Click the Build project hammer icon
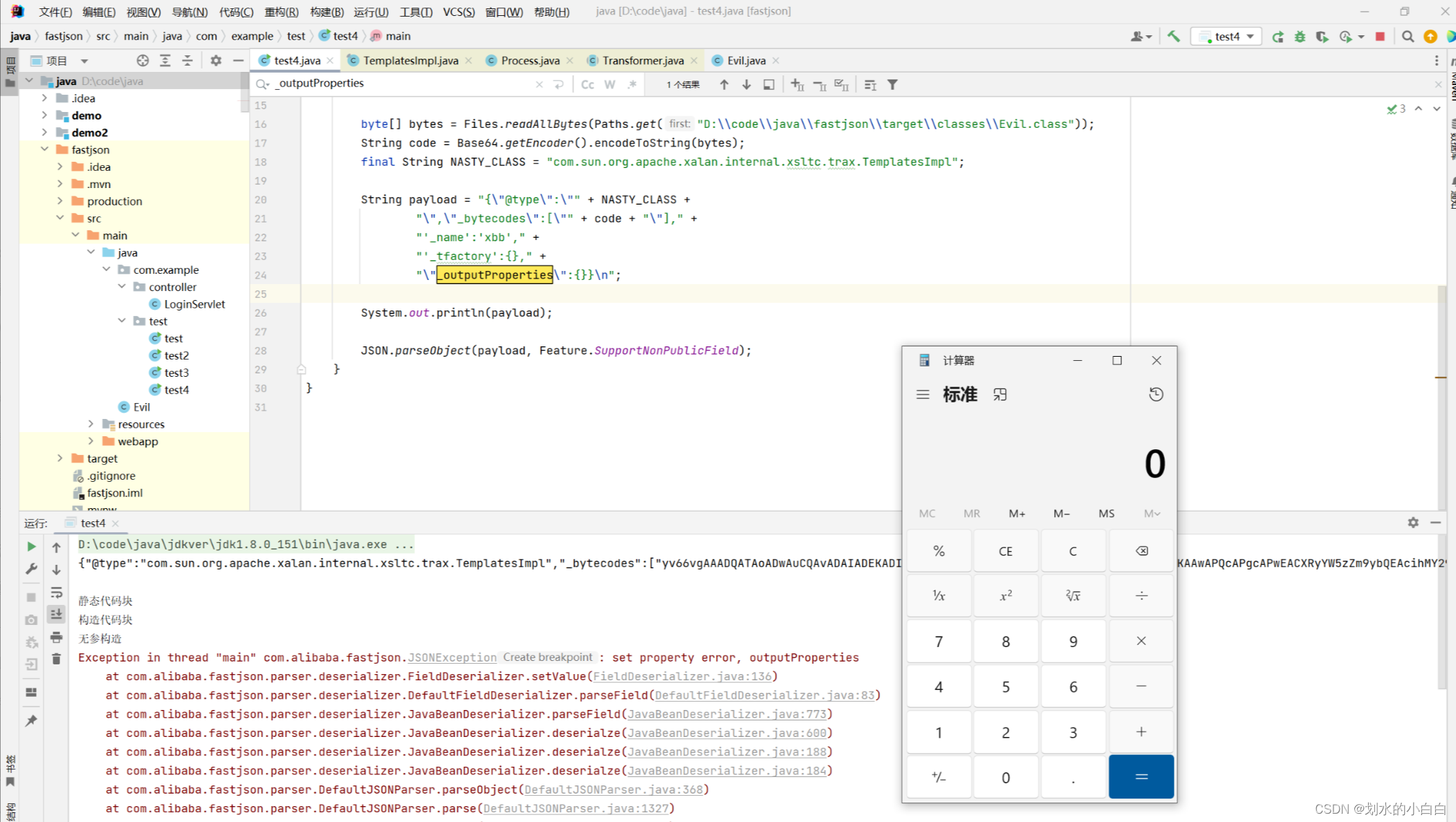The image size is (1456, 822). (x=1174, y=37)
